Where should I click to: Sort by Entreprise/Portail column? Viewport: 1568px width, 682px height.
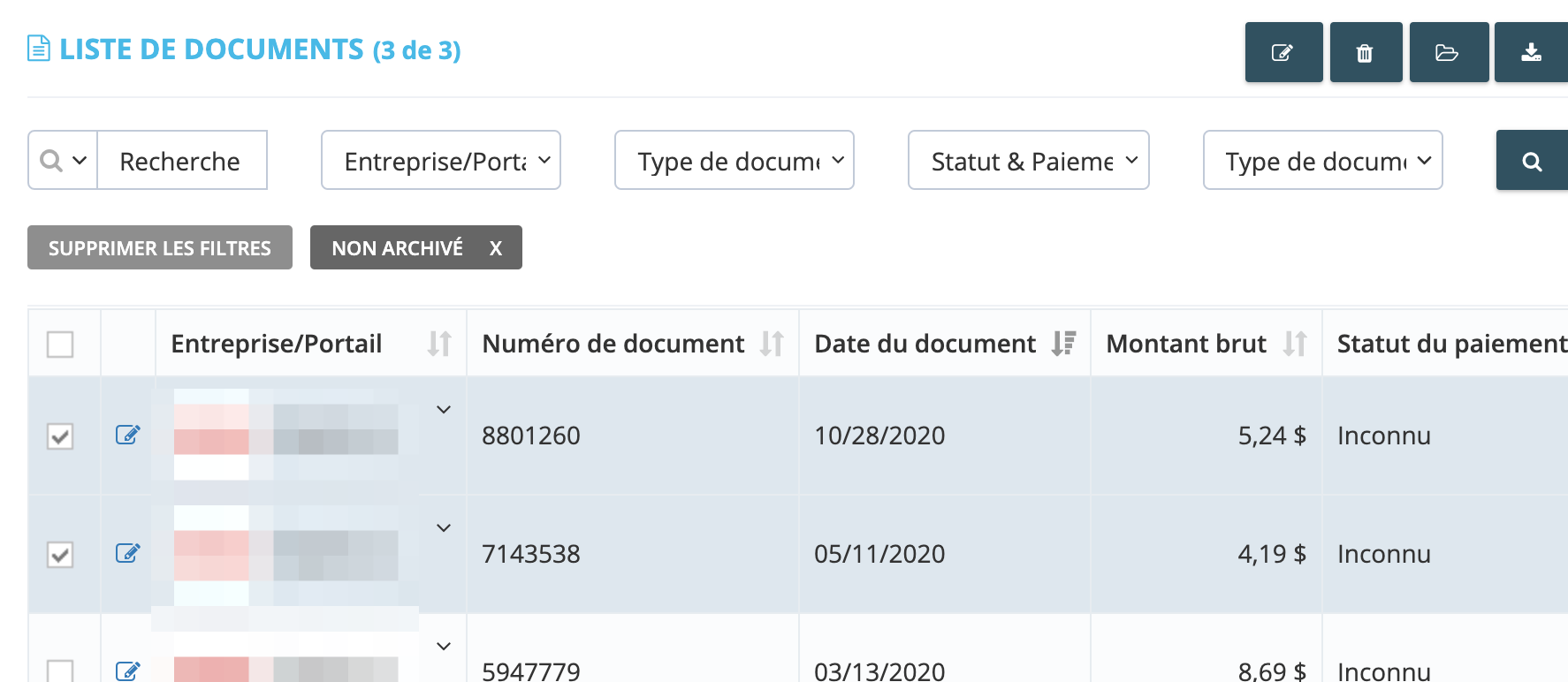click(439, 344)
